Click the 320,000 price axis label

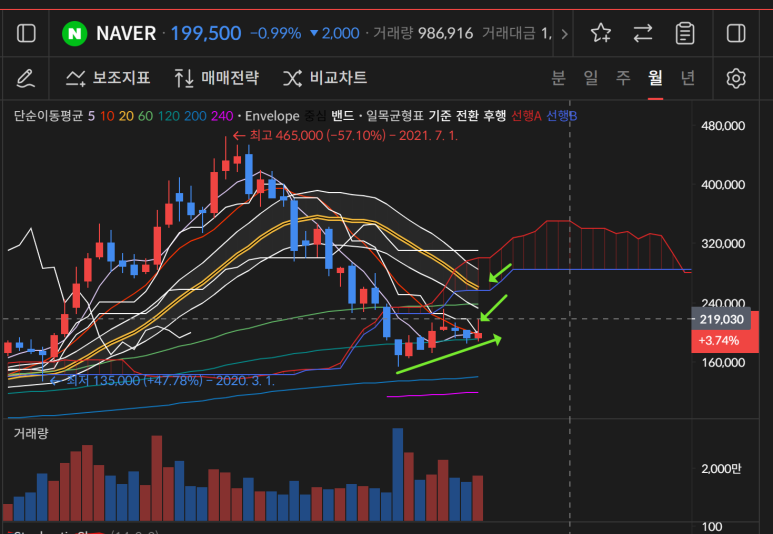(x=723, y=244)
